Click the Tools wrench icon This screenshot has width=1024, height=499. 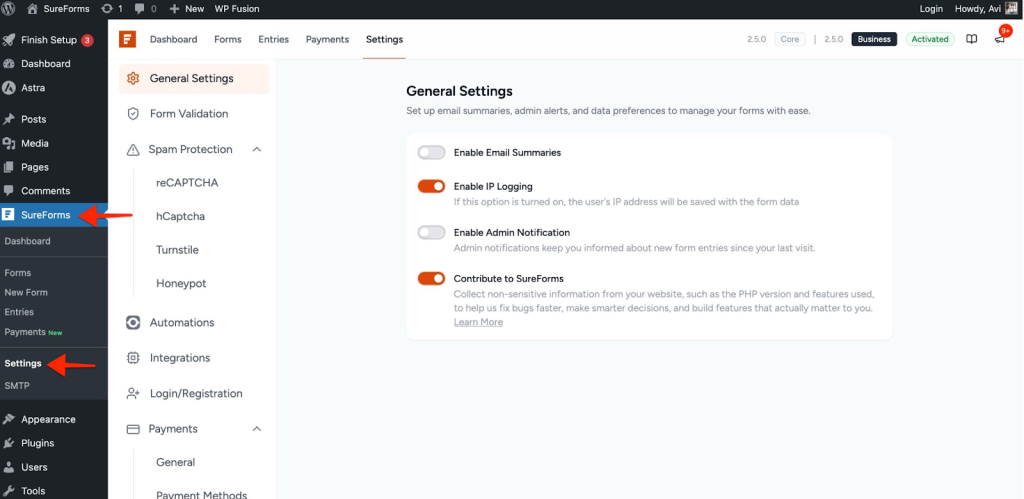pos(8,491)
